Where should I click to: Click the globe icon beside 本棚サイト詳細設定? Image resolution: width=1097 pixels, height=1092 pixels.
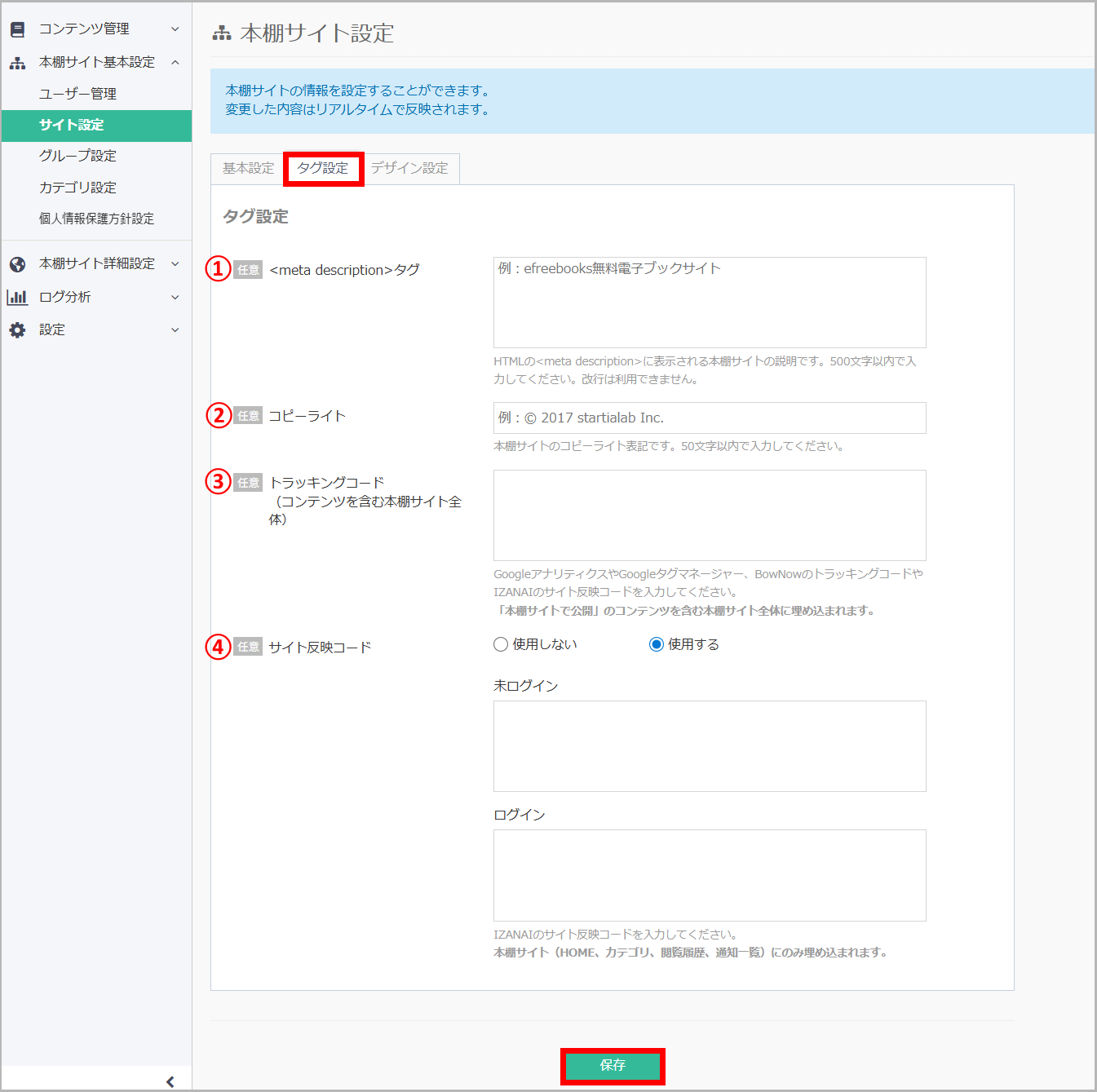click(x=17, y=264)
